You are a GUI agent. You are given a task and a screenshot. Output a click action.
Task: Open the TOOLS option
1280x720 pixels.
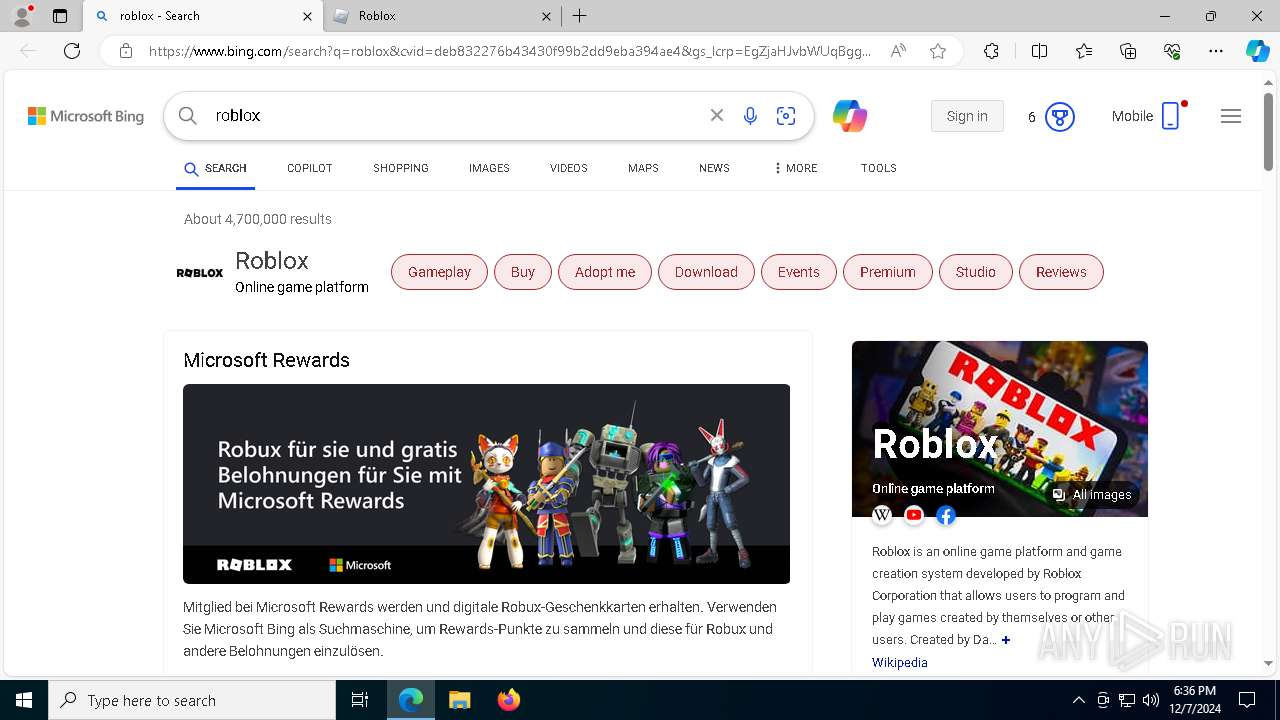[x=879, y=168]
